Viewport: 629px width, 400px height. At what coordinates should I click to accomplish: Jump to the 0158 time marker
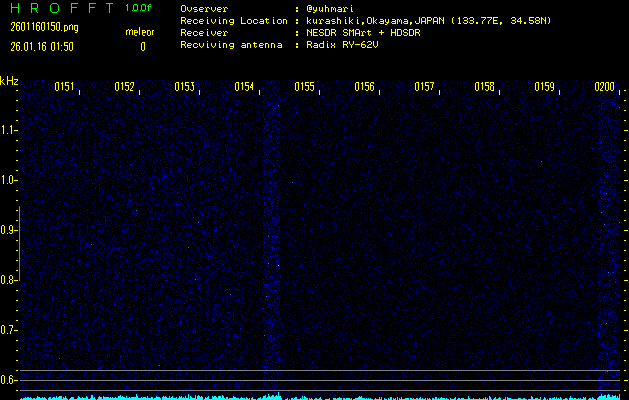coord(484,87)
